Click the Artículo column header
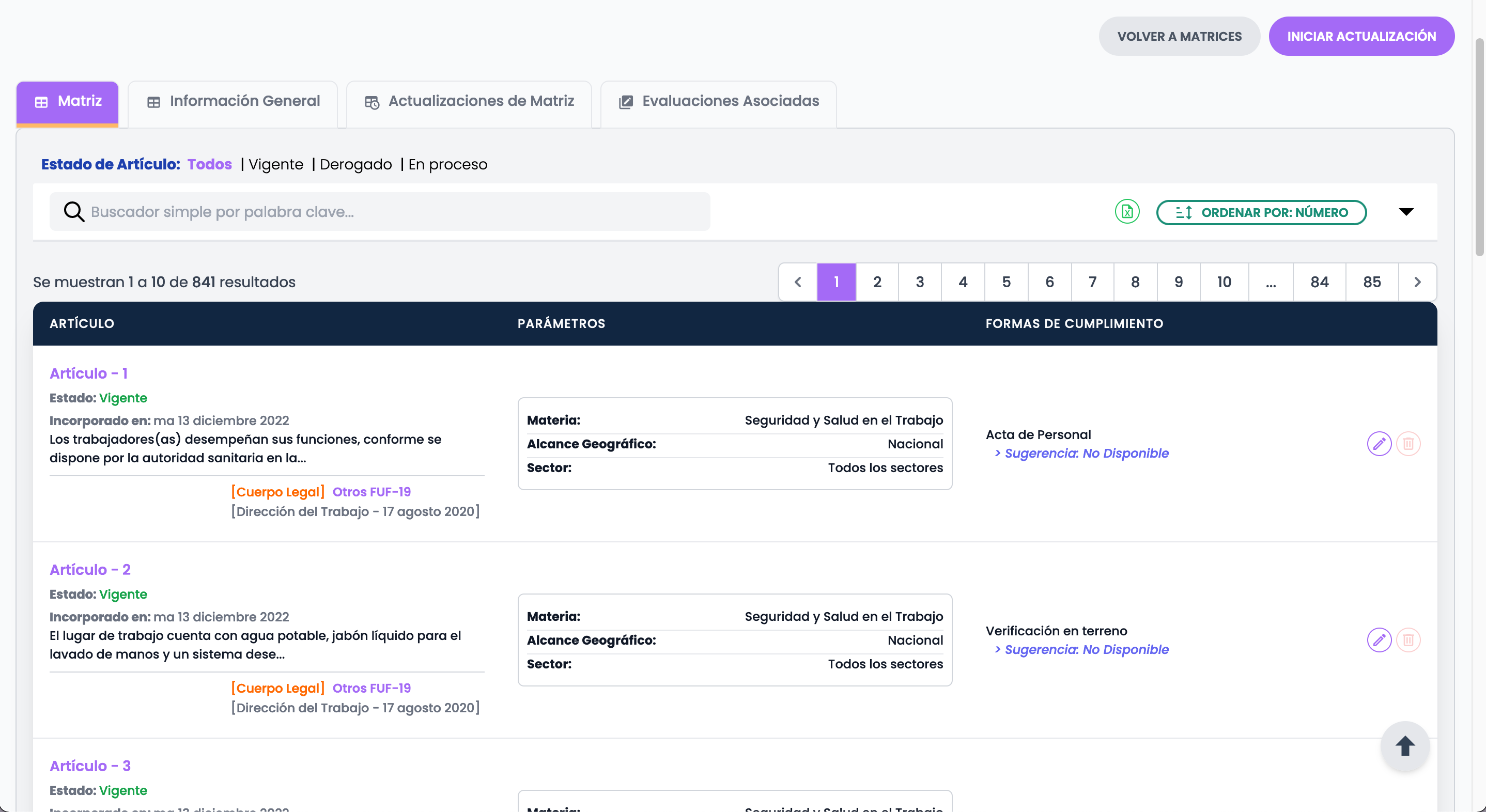Viewport: 1486px width, 812px height. tap(82, 323)
